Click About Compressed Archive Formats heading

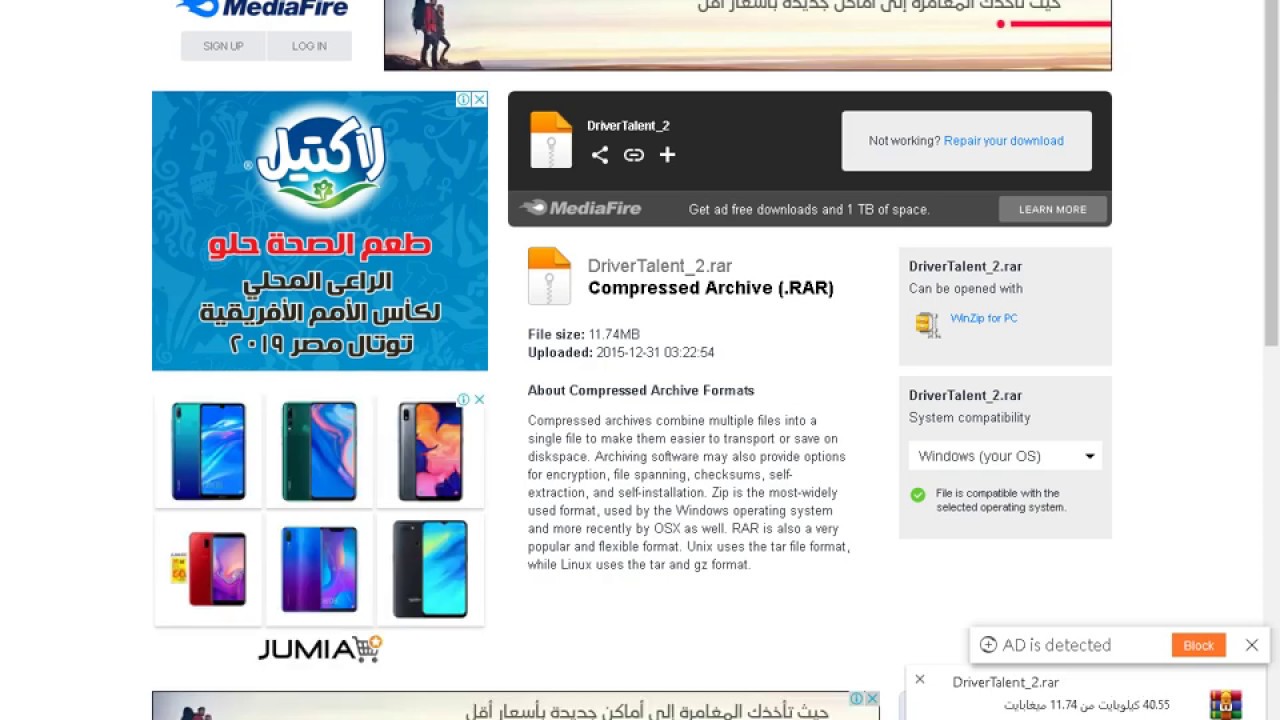(641, 390)
